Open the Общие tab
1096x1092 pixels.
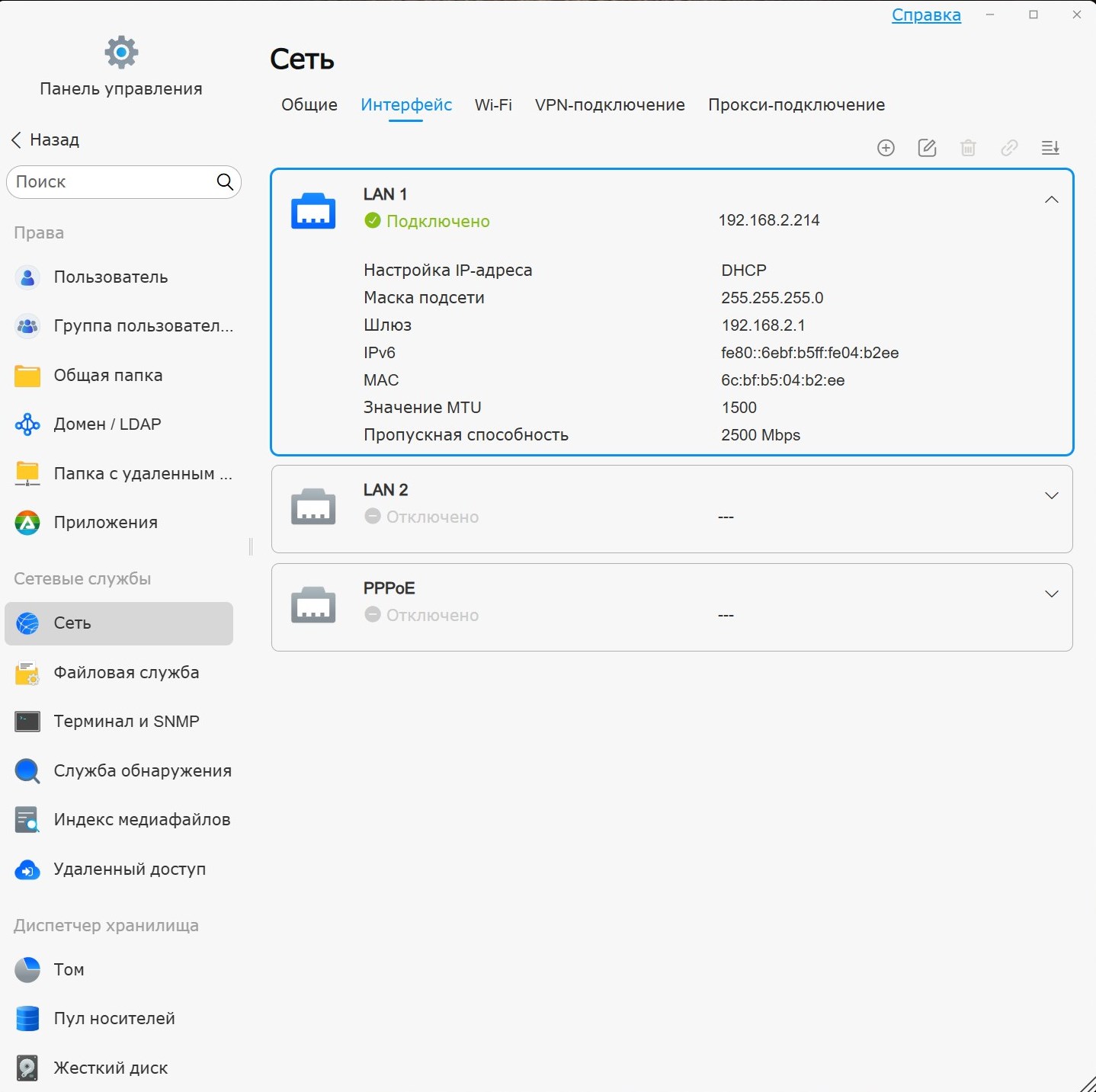coord(309,105)
